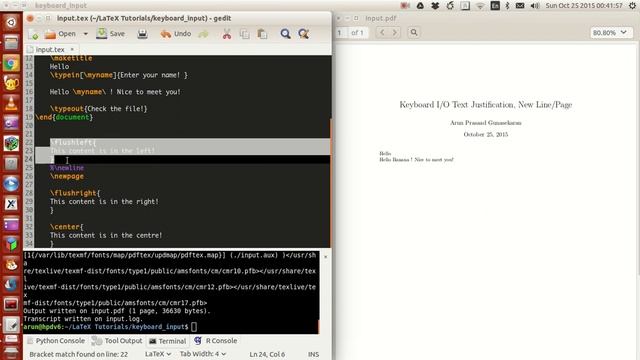
Task: Click the Redo arrow icon
Action: (203, 34)
